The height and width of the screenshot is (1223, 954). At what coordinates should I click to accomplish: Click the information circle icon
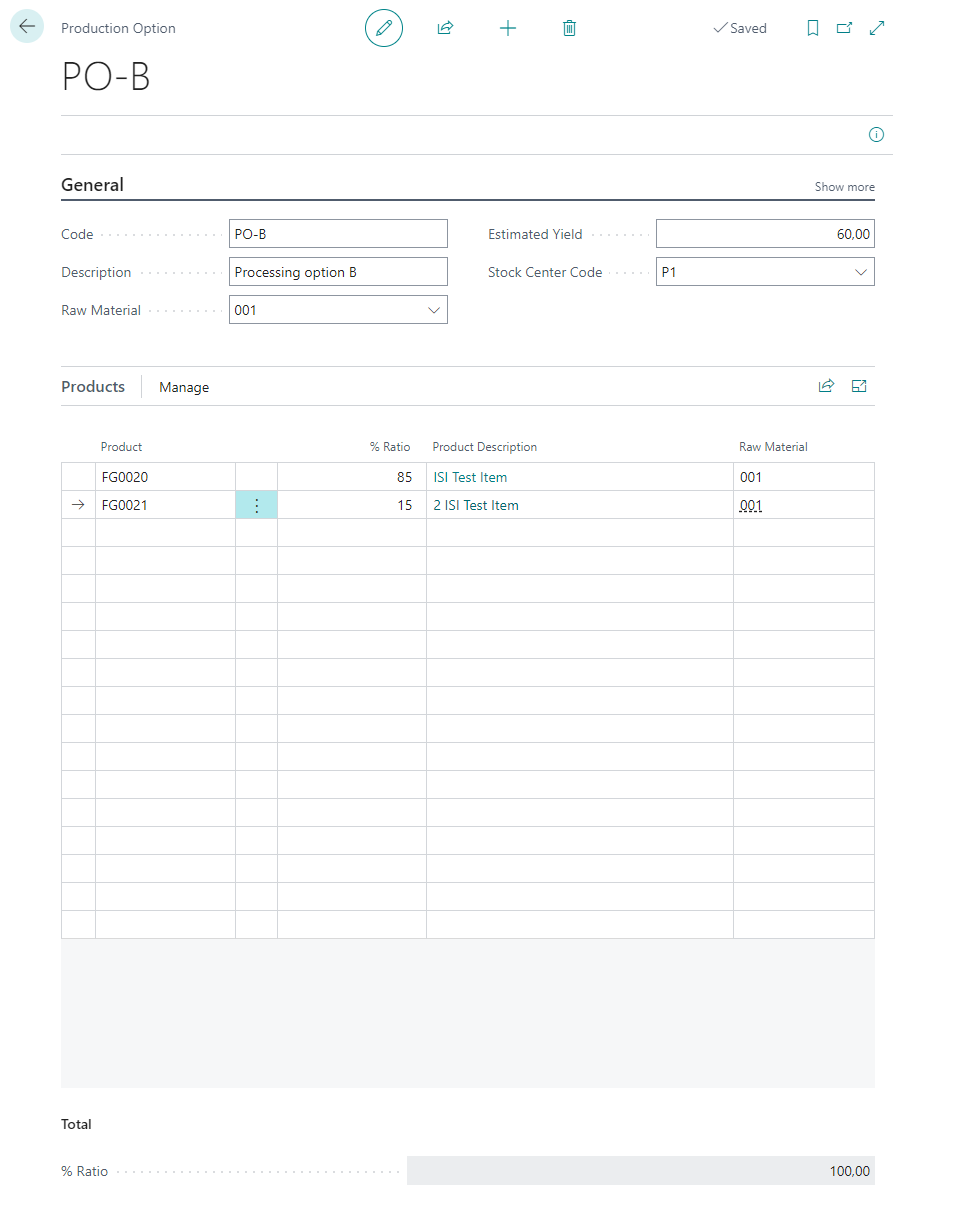pyautogui.click(x=876, y=135)
